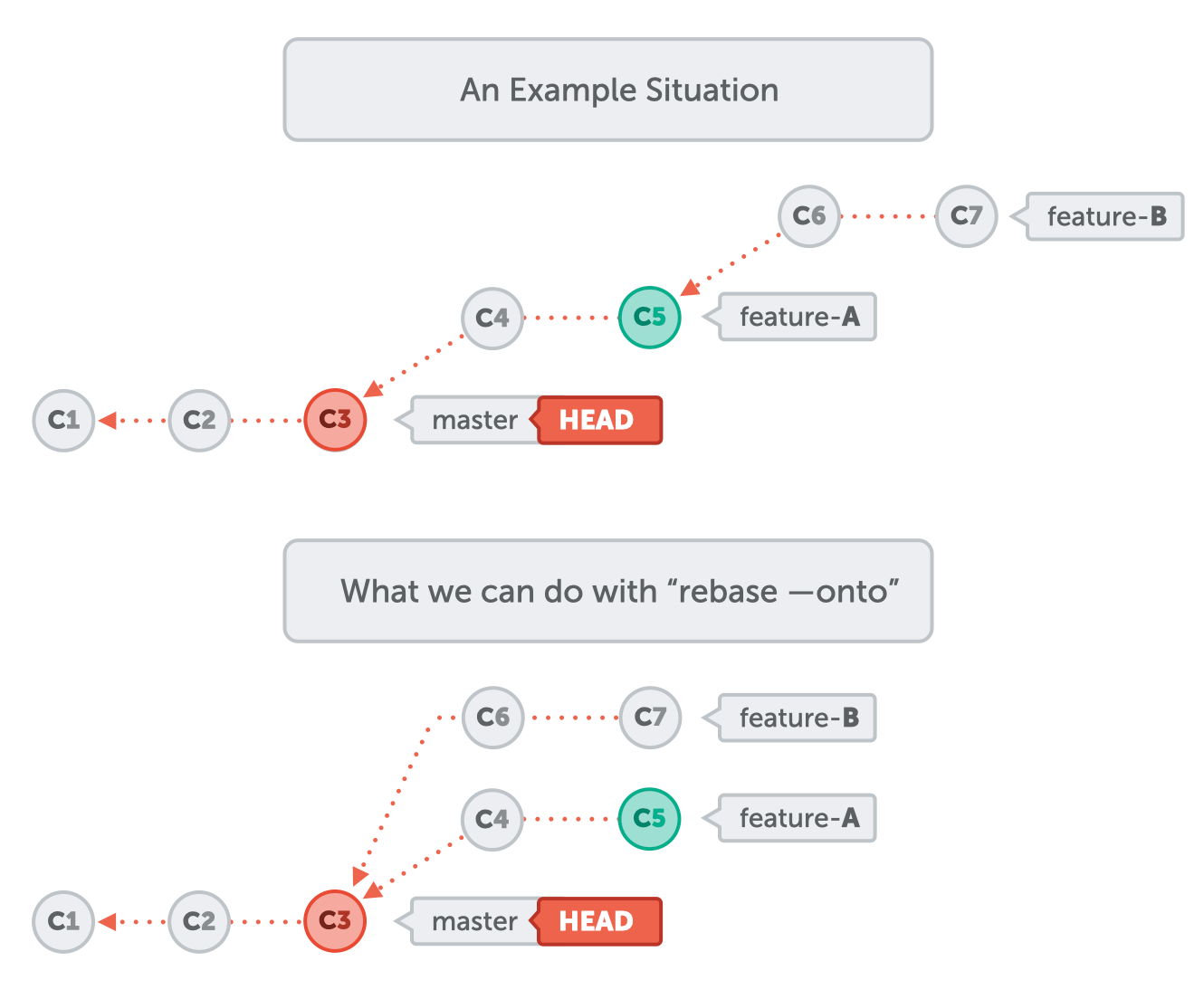The width and height of the screenshot is (1204, 999).
Task: Click the red HEAD badge in the Example Situation graph
Action: click(x=598, y=420)
